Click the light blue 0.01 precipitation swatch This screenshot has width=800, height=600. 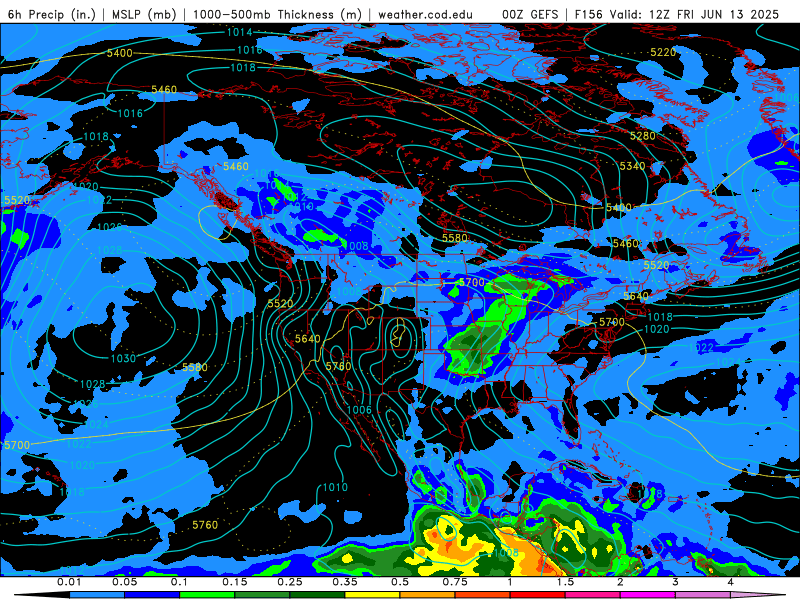[x=97, y=595]
